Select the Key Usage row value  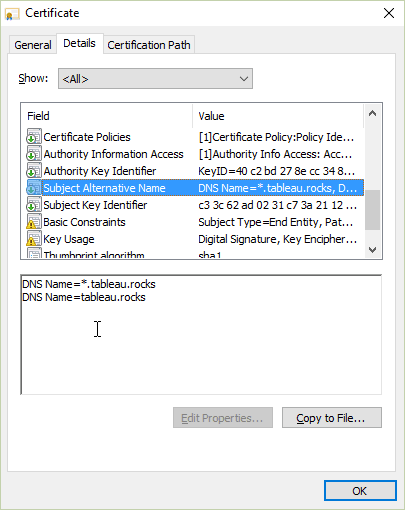277,239
